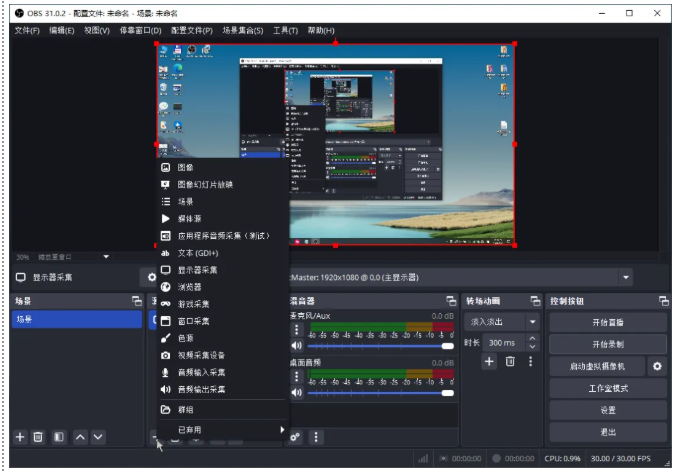This screenshot has width=673, height=472.
Task: Select 游戏采集 game capture
Action: pos(222,304)
